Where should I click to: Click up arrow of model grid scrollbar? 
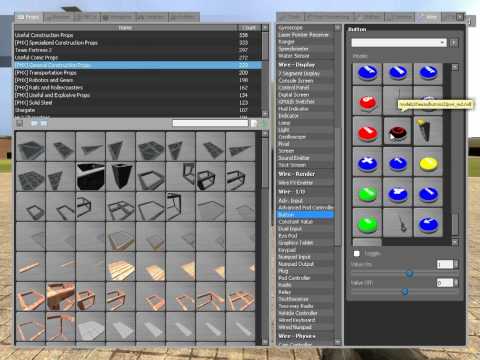click(455, 67)
